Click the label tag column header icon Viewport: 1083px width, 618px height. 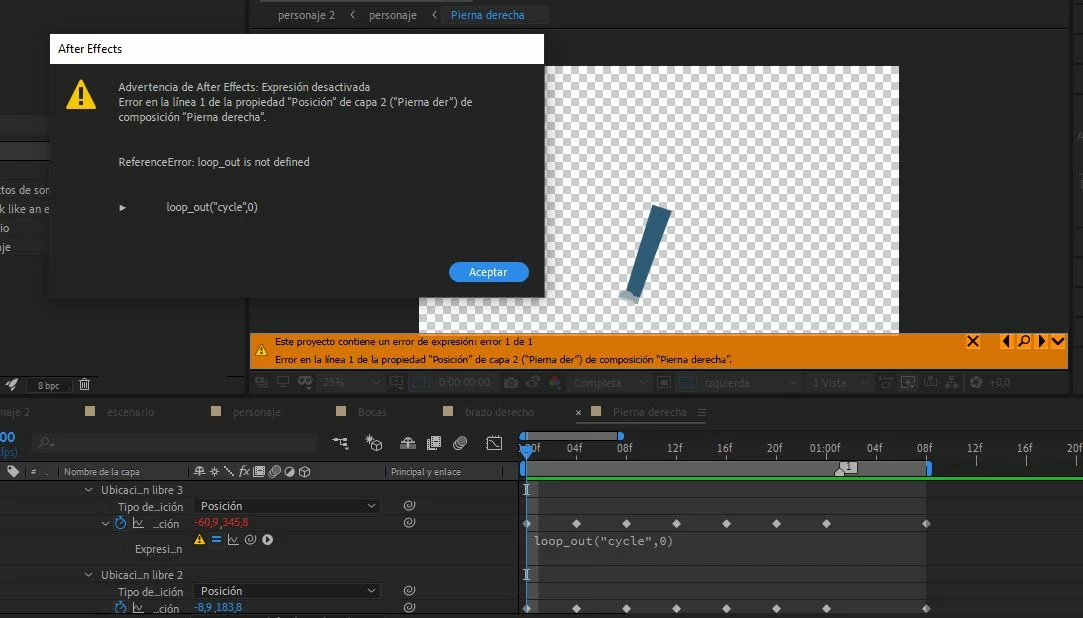(x=13, y=472)
